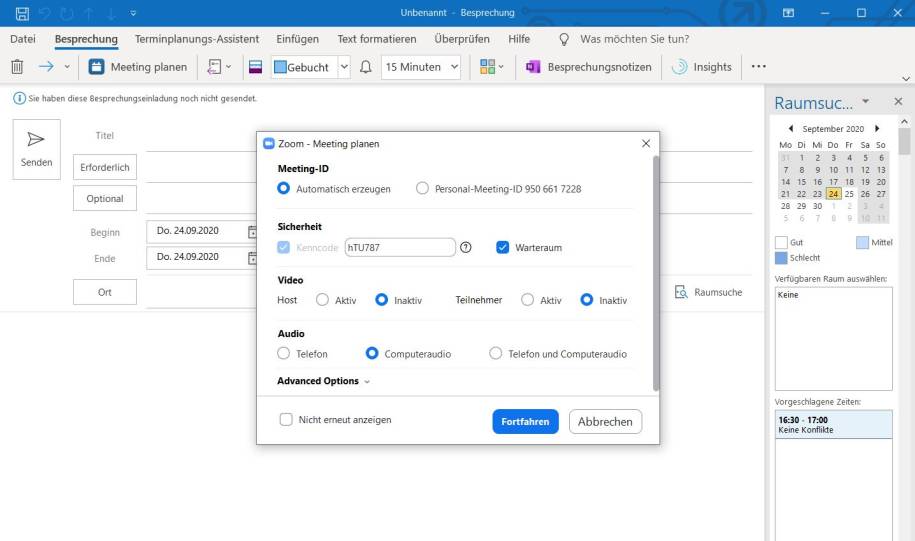Image resolution: width=915 pixels, height=541 pixels.
Task: Click the reminder bell icon
Action: 366,67
